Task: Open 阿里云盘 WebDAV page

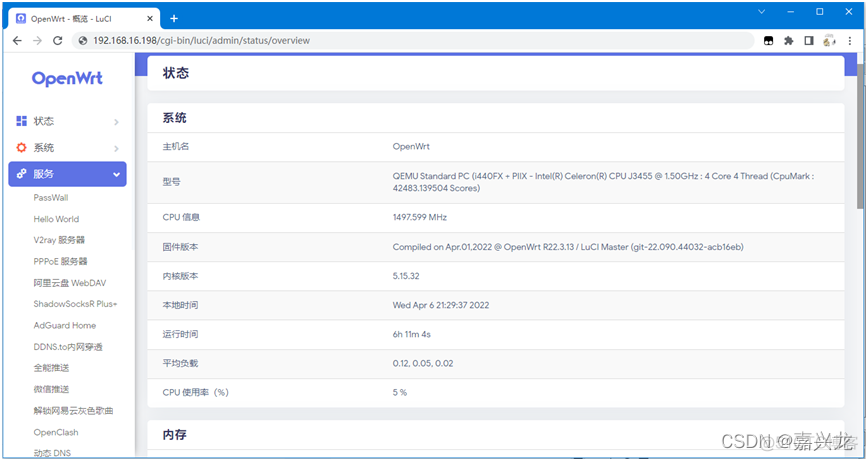Action: coord(70,283)
